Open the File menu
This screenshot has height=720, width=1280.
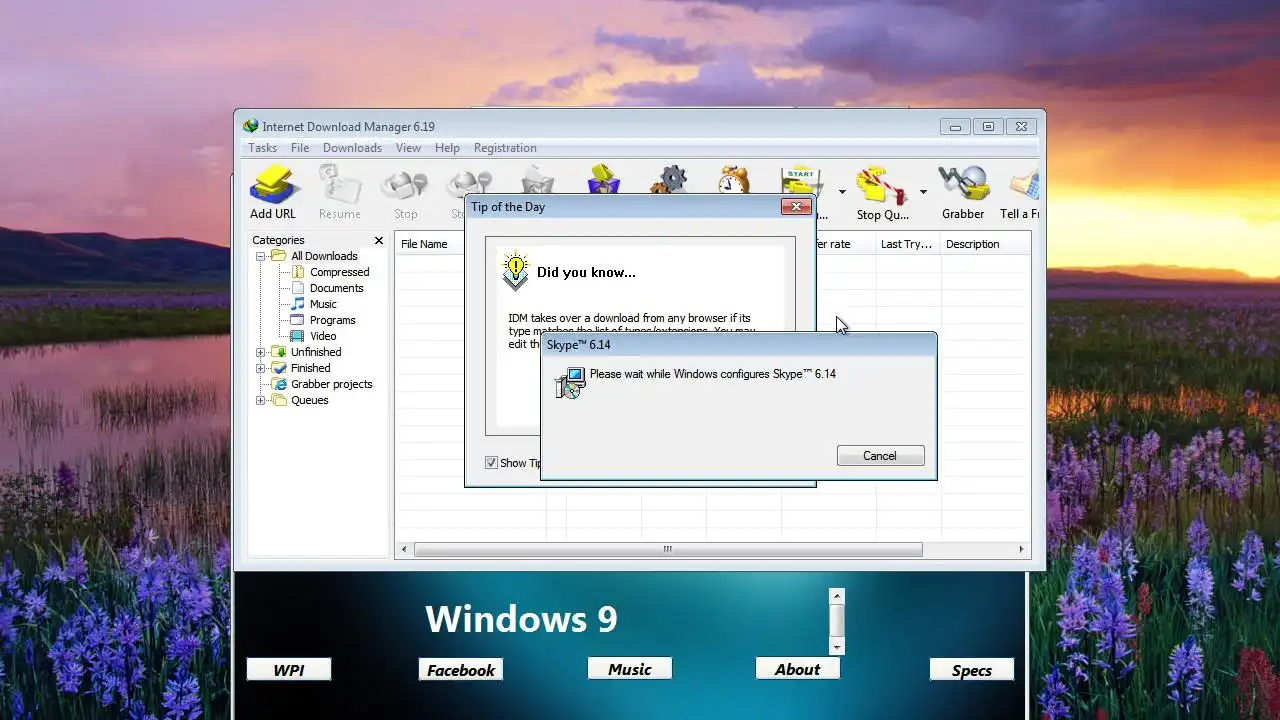tap(300, 148)
